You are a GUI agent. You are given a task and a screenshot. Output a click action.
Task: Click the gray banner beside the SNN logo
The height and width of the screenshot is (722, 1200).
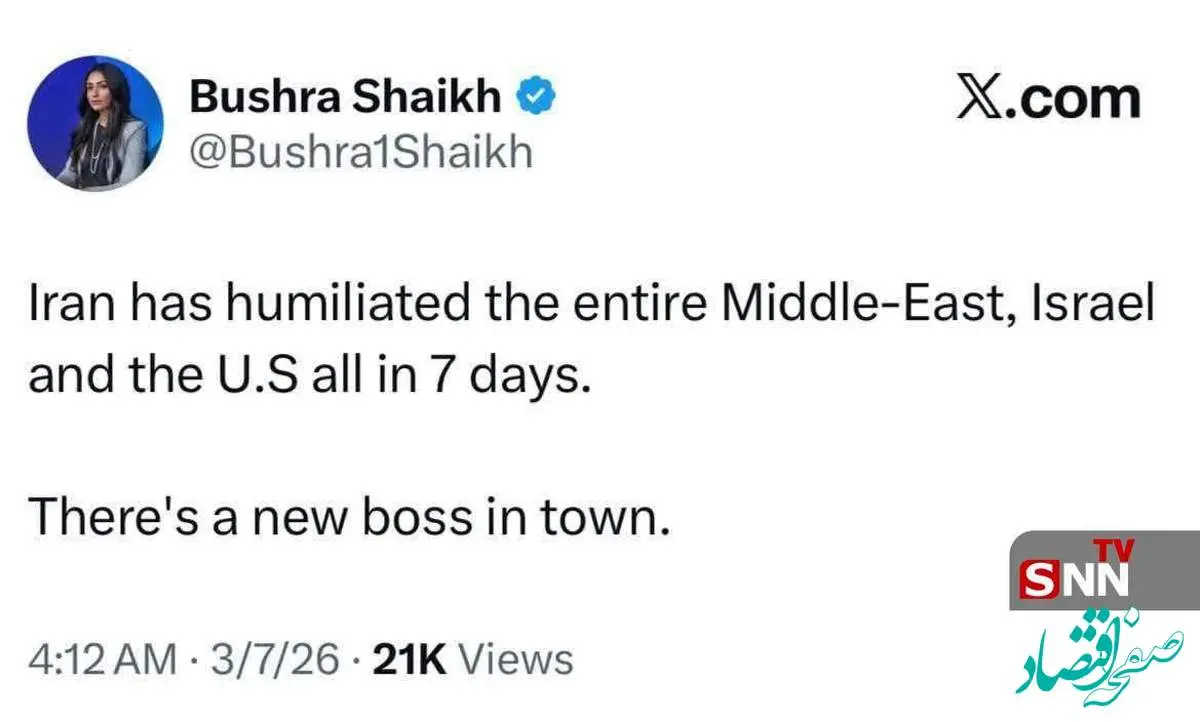pos(1170,570)
